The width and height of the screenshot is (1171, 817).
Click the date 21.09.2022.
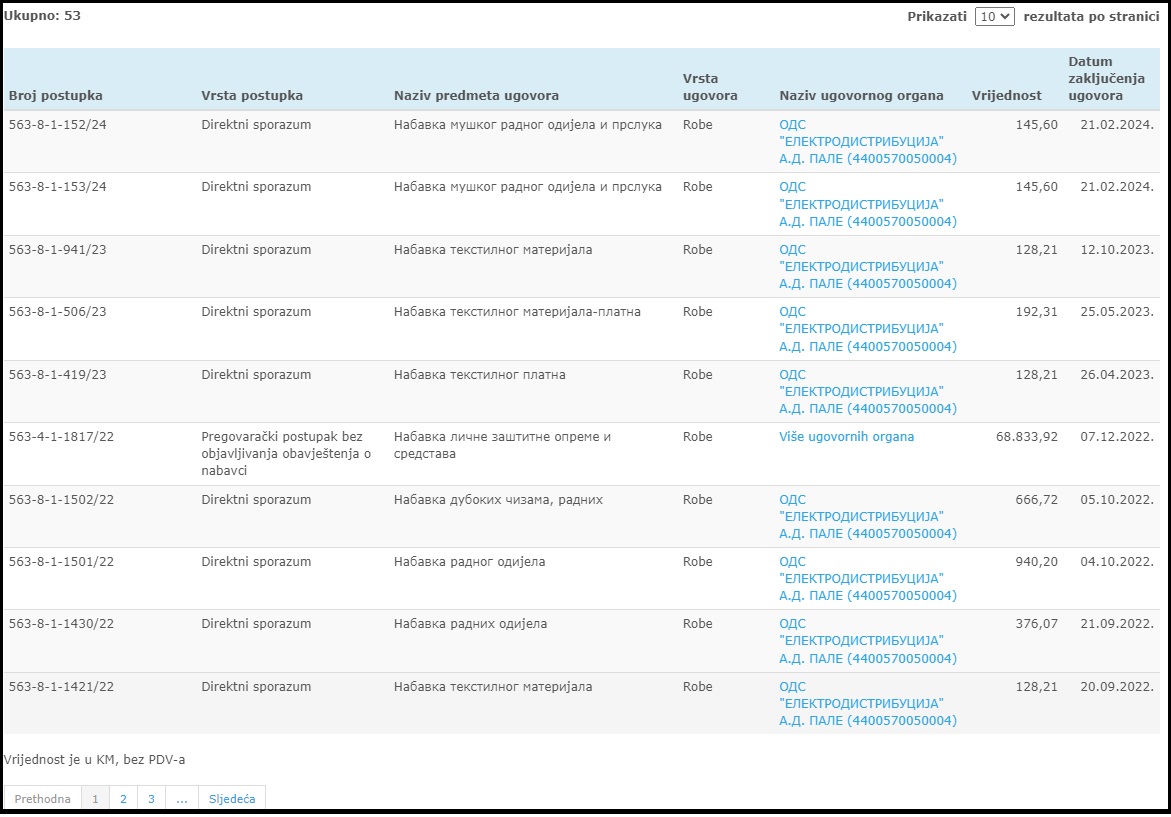click(x=1116, y=624)
